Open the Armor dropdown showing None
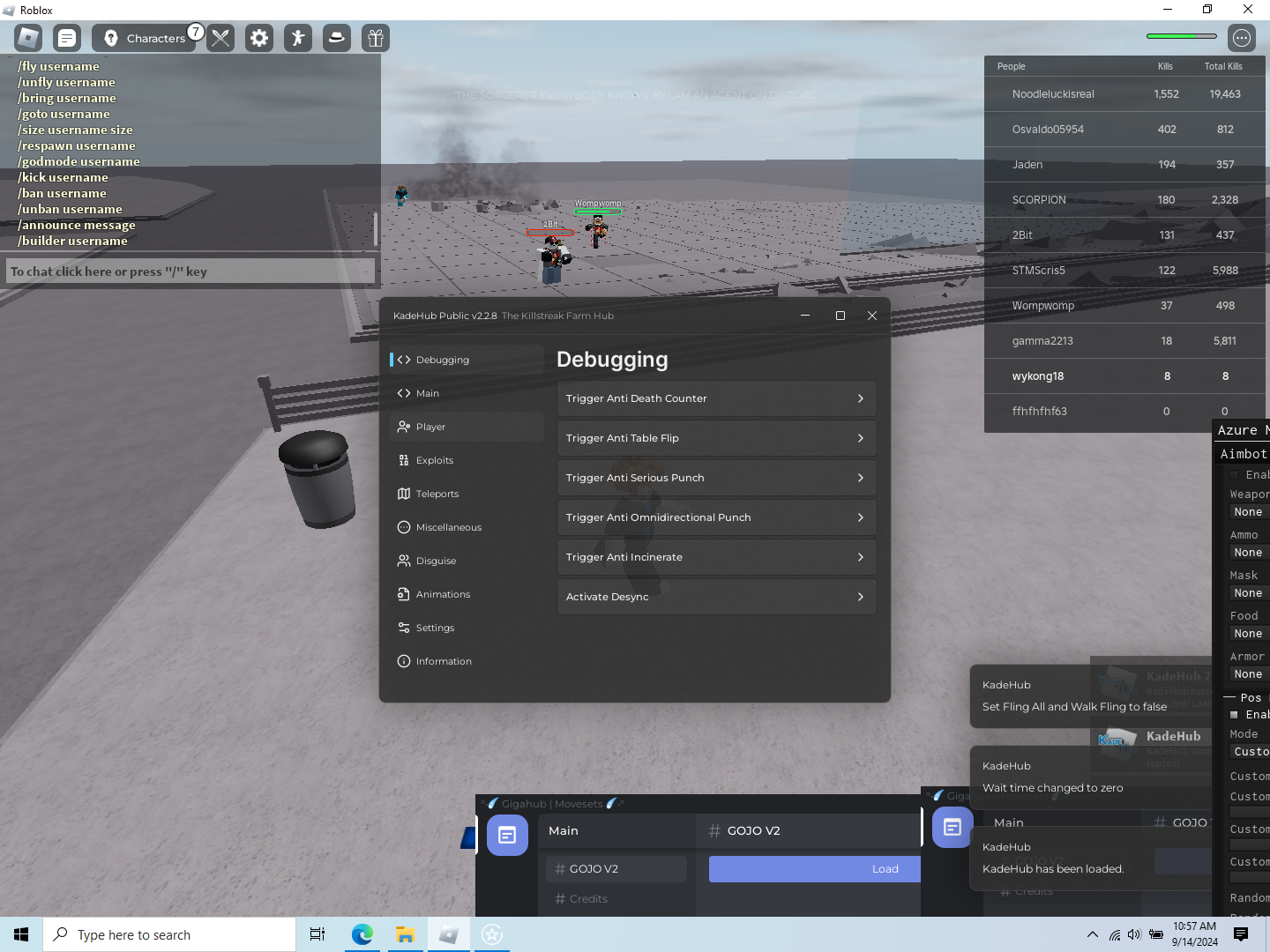 pyautogui.click(x=1250, y=674)
